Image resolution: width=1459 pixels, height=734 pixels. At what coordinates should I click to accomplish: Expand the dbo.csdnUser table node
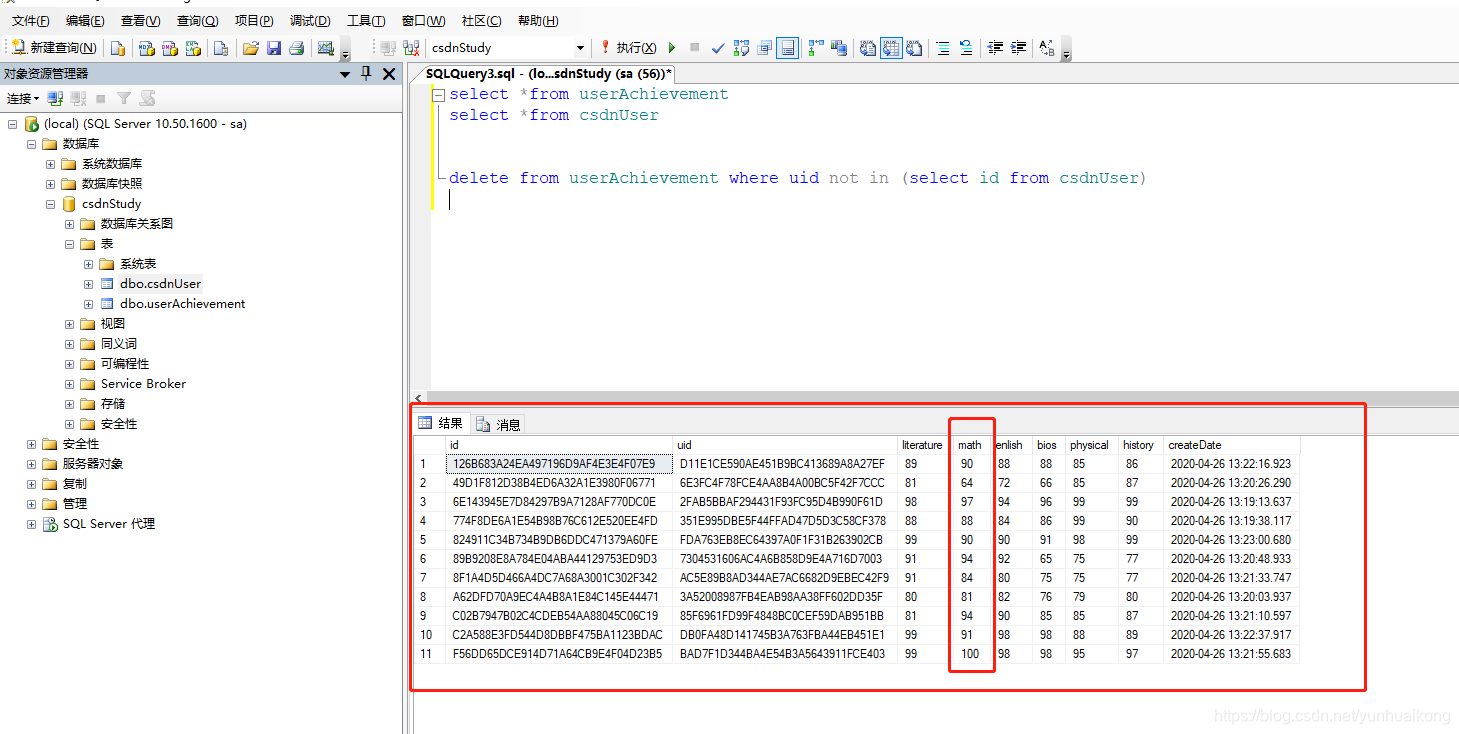(x=88, y=283)
